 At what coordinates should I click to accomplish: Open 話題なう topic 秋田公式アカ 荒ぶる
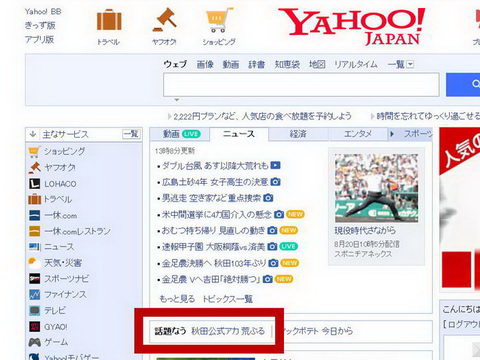(x=228, y=331)
